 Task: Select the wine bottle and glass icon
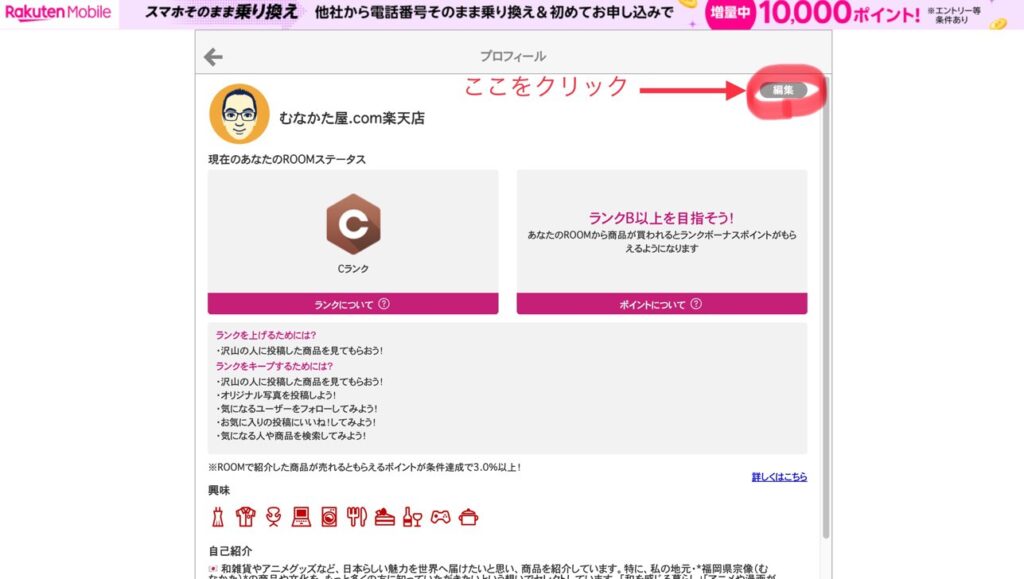[412, 516]
